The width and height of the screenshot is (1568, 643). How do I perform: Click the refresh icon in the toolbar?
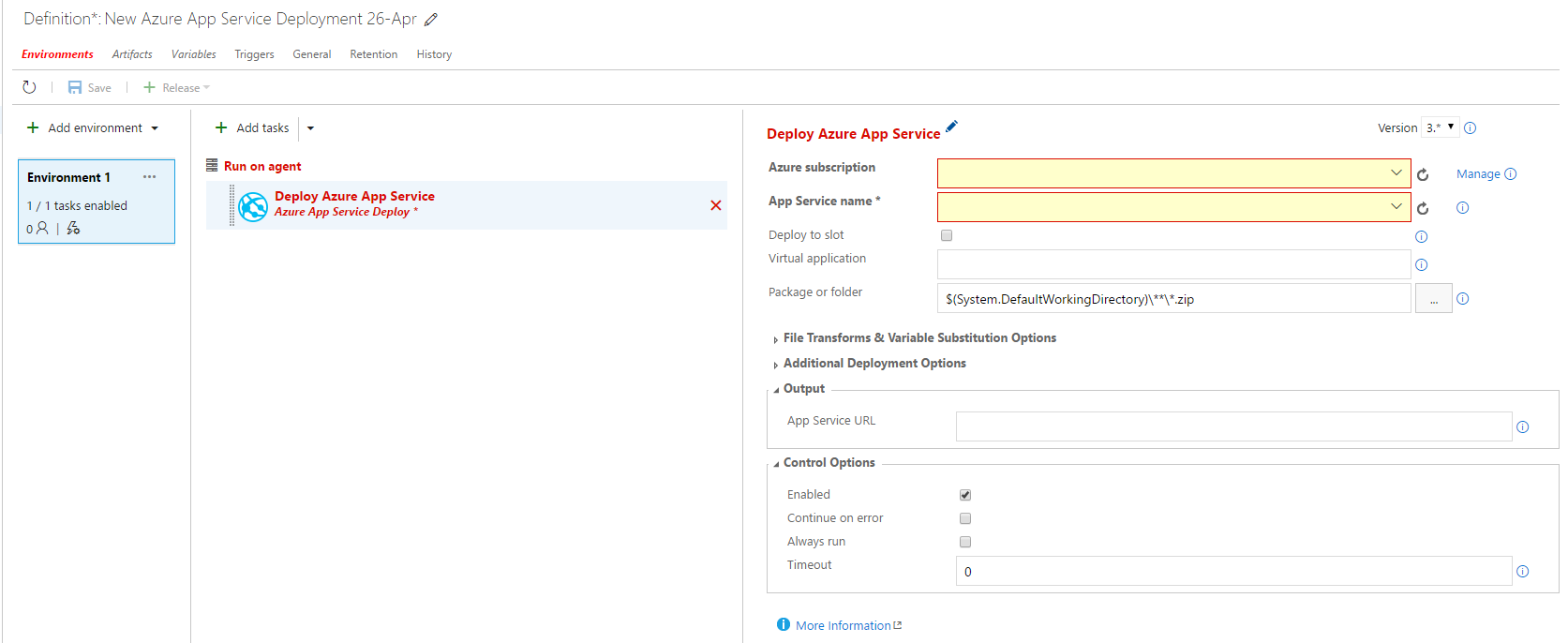click(x=29, y=87)
